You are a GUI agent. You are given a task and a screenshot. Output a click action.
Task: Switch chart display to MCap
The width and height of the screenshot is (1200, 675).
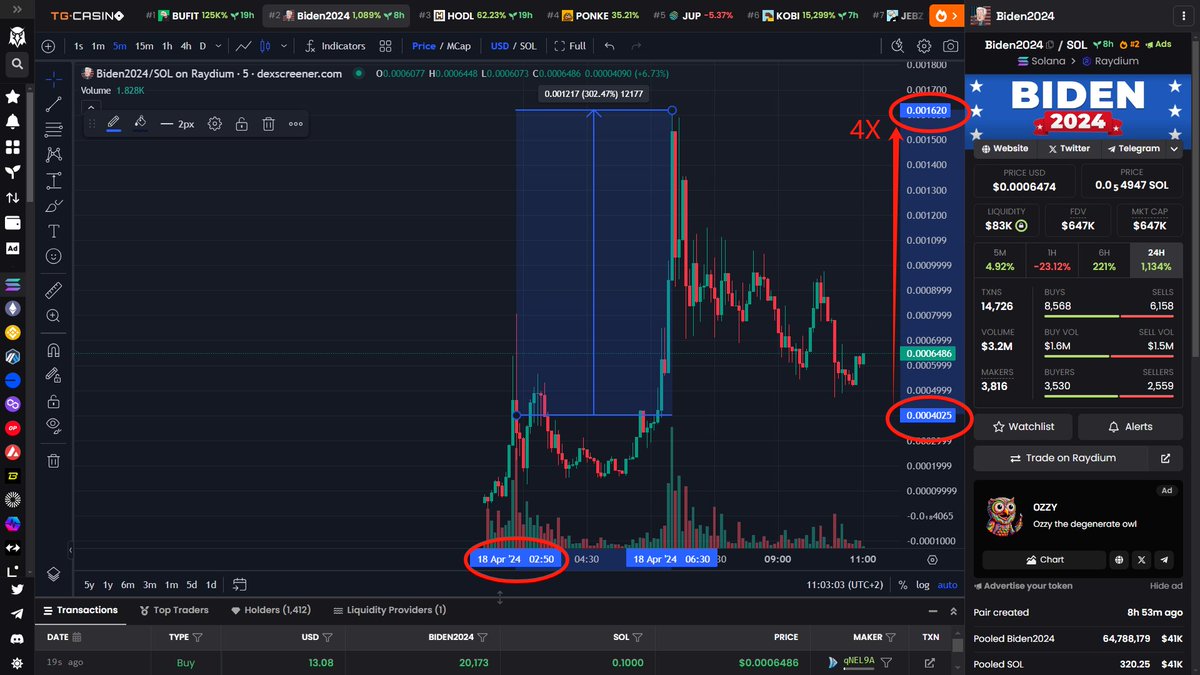pos(461,46)
